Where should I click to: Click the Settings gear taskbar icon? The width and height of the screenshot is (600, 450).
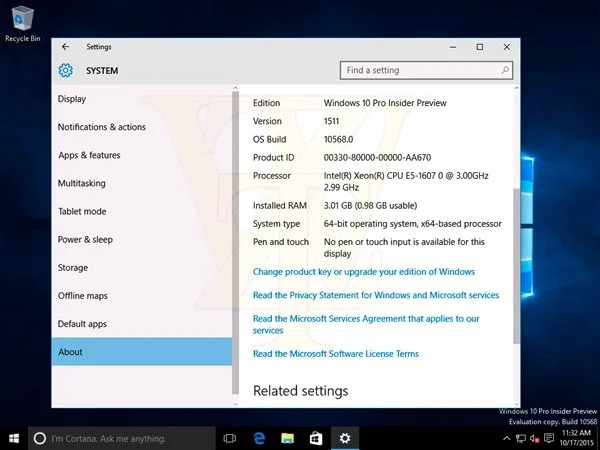tap(345, 439)
